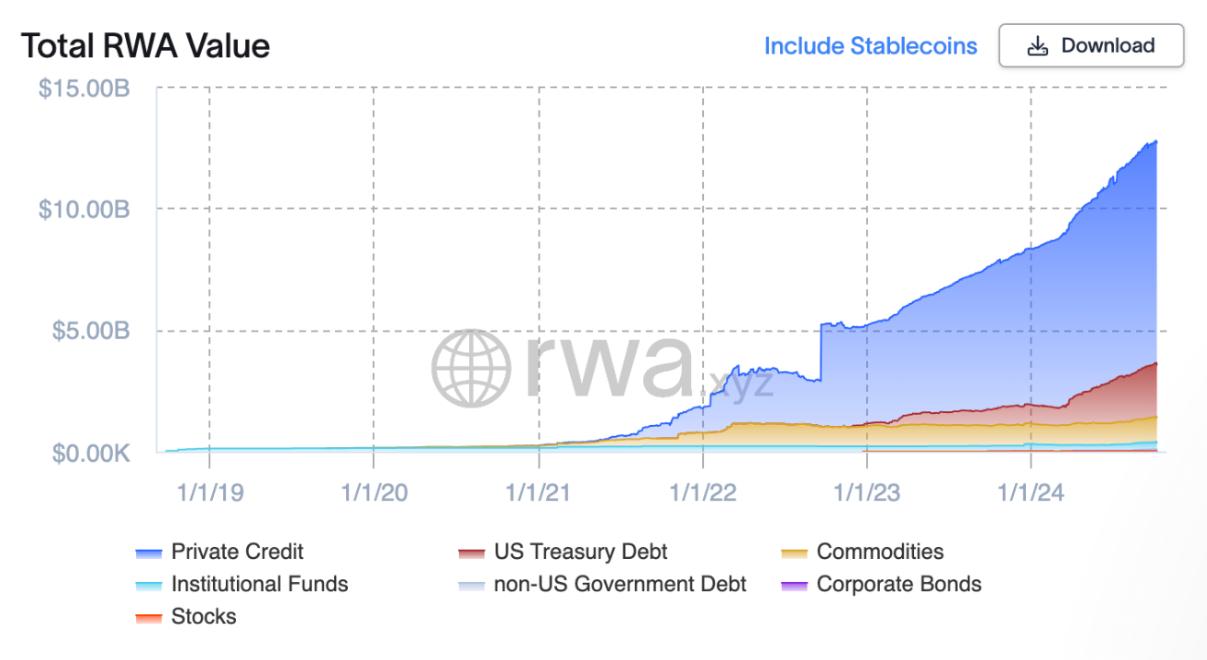Hide the non-US Government Debt series

[619, 584]
